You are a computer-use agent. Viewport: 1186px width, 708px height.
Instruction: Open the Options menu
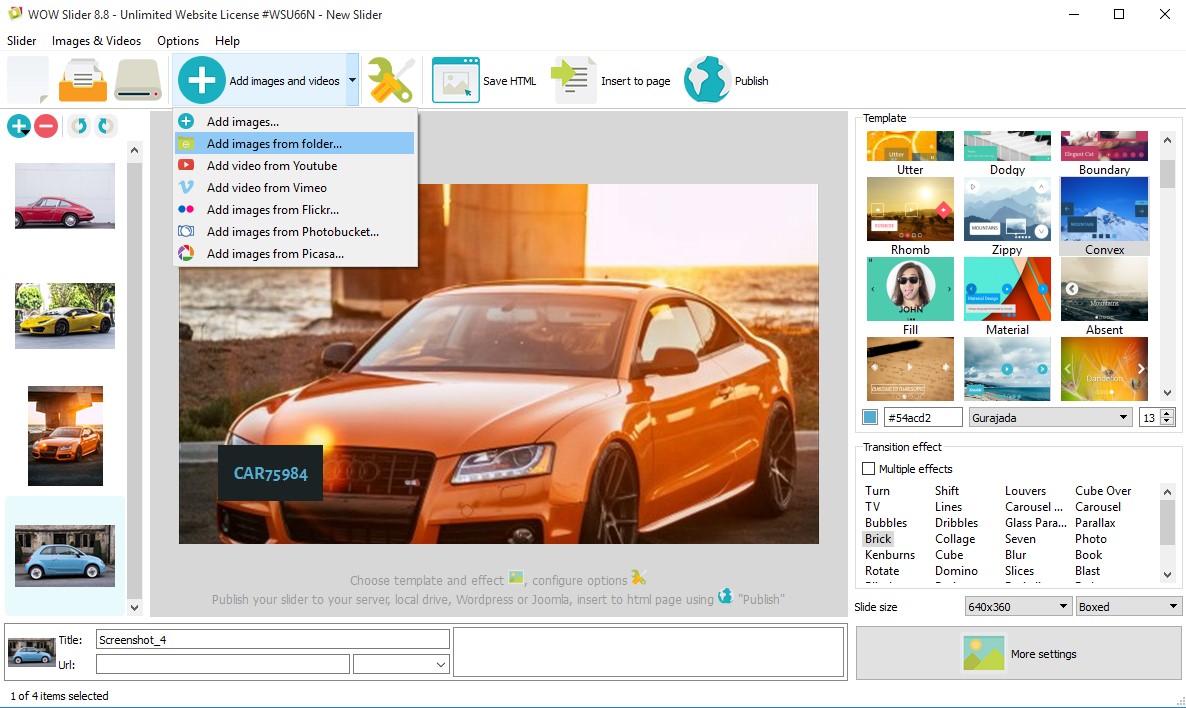(x=178, y=41)
